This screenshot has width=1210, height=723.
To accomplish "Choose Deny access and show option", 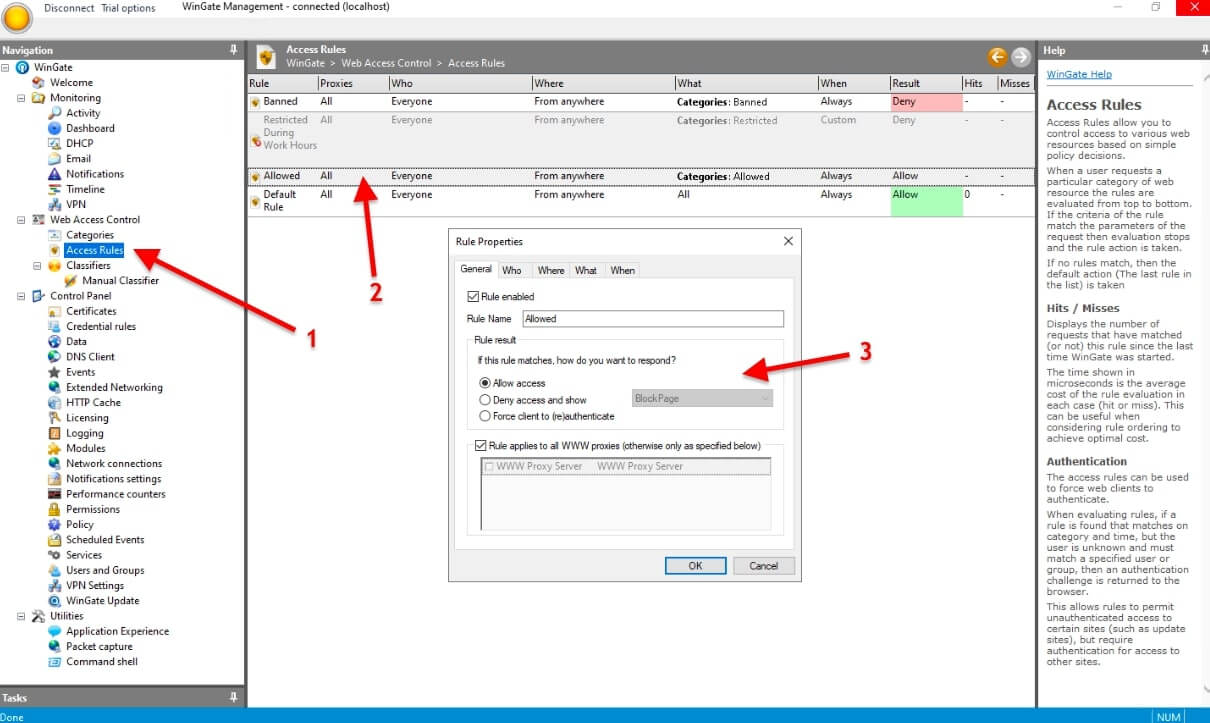I will (x=485, y=400).
